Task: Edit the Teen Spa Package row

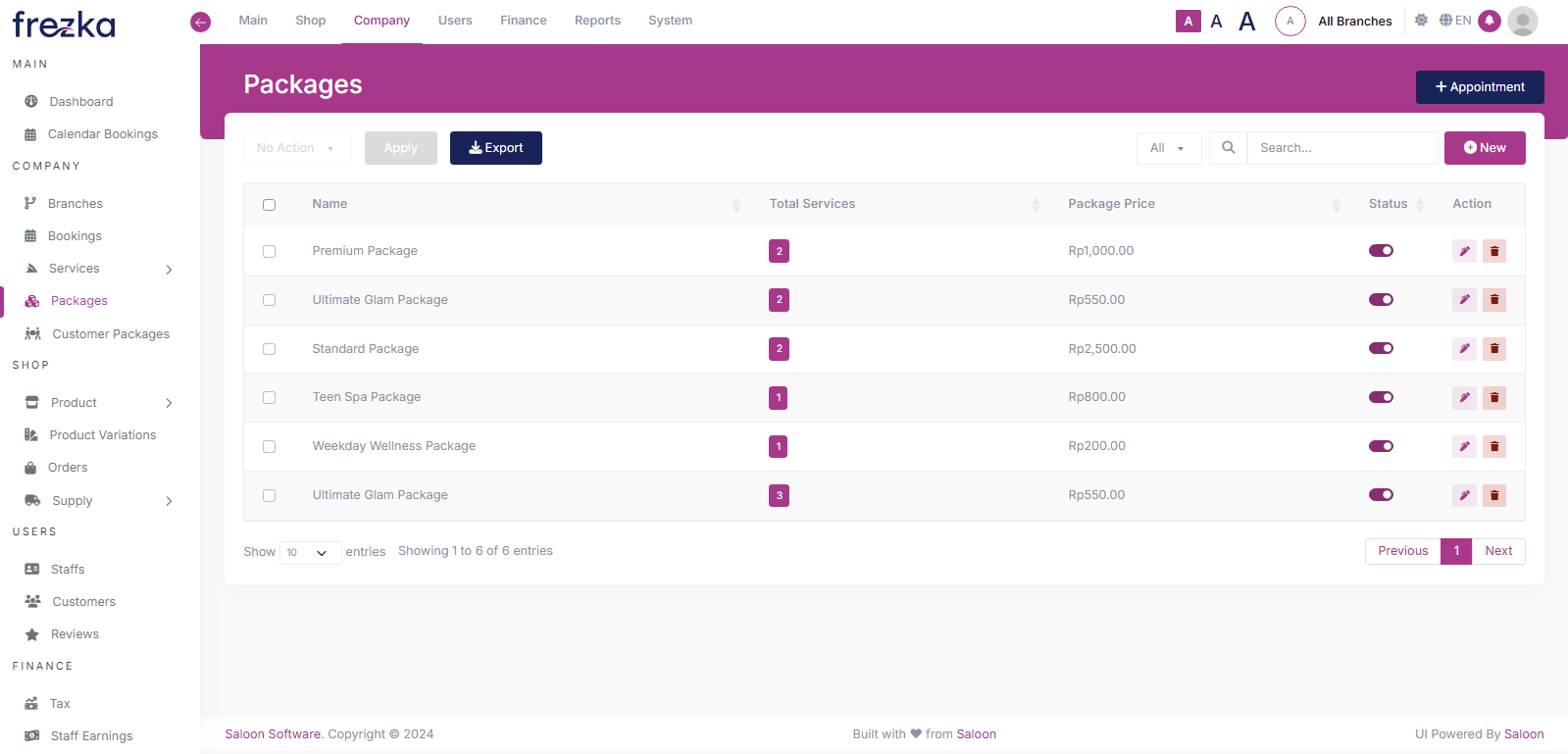Action: [1464, 398]
